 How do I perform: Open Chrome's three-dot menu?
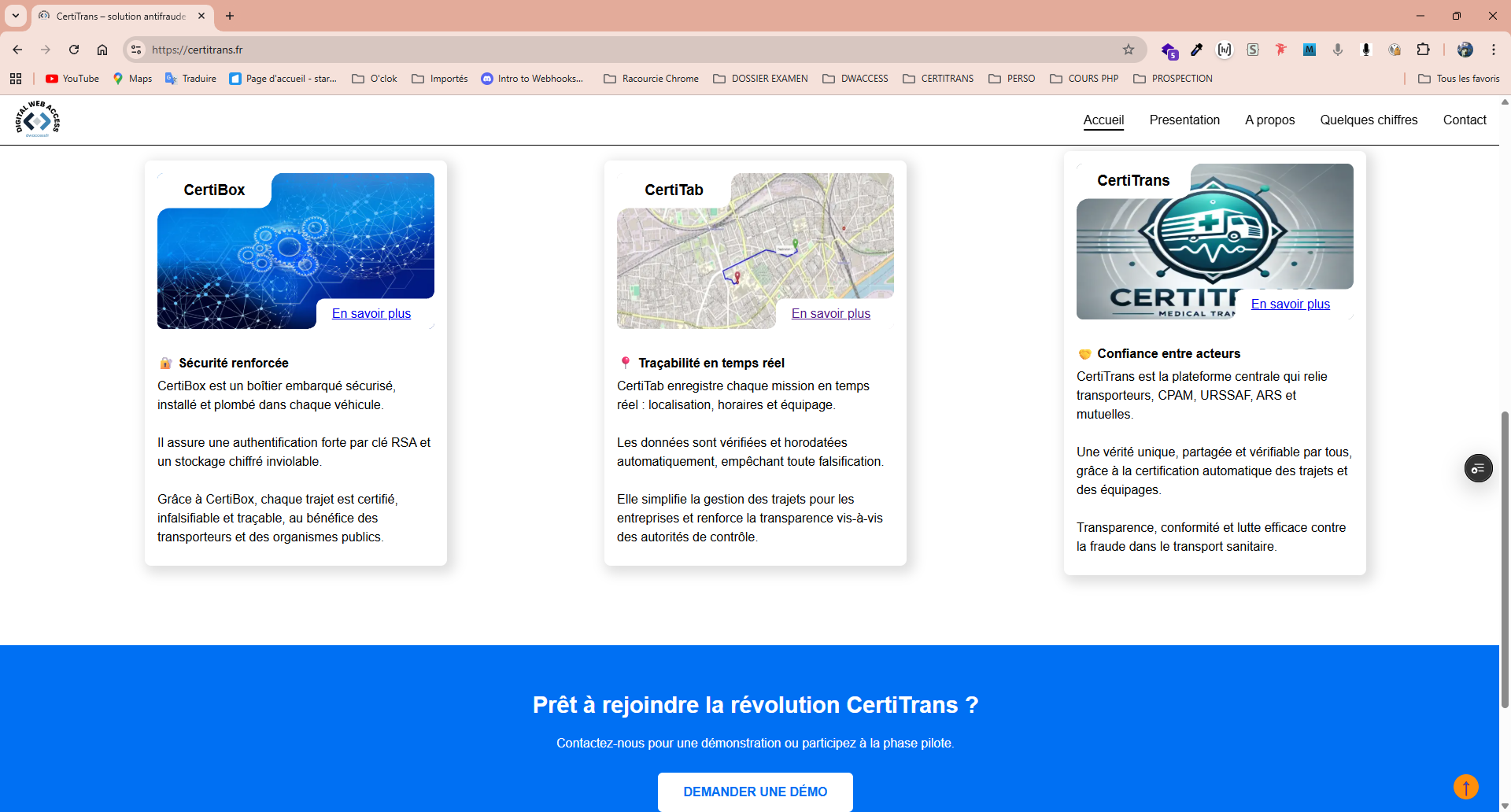[1494, 50]
